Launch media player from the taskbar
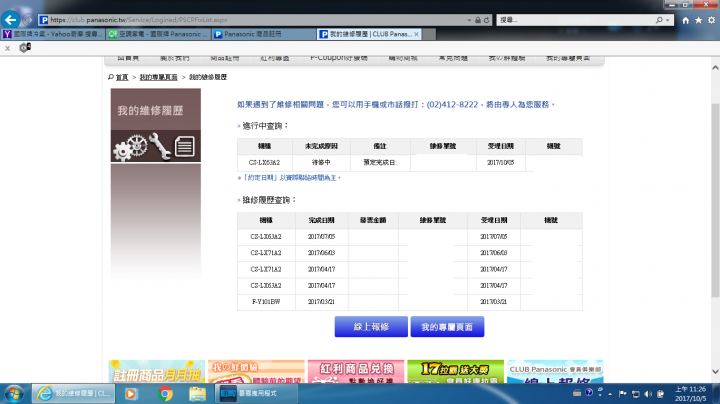 coord(131,394)
